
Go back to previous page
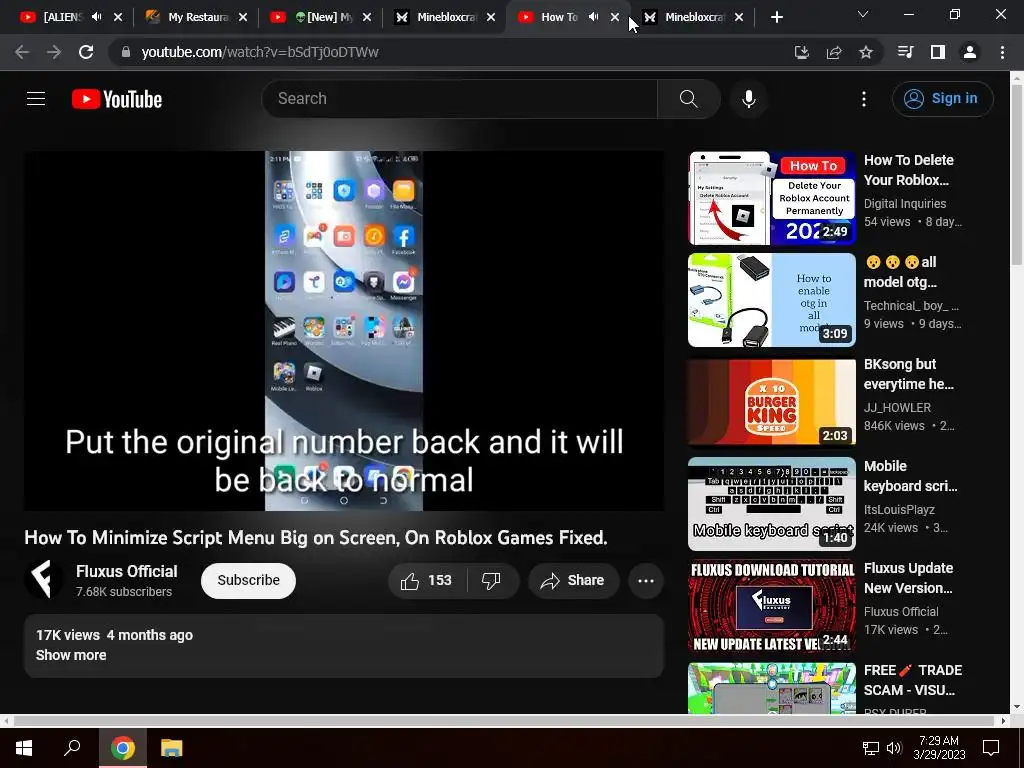pos(22,52)
